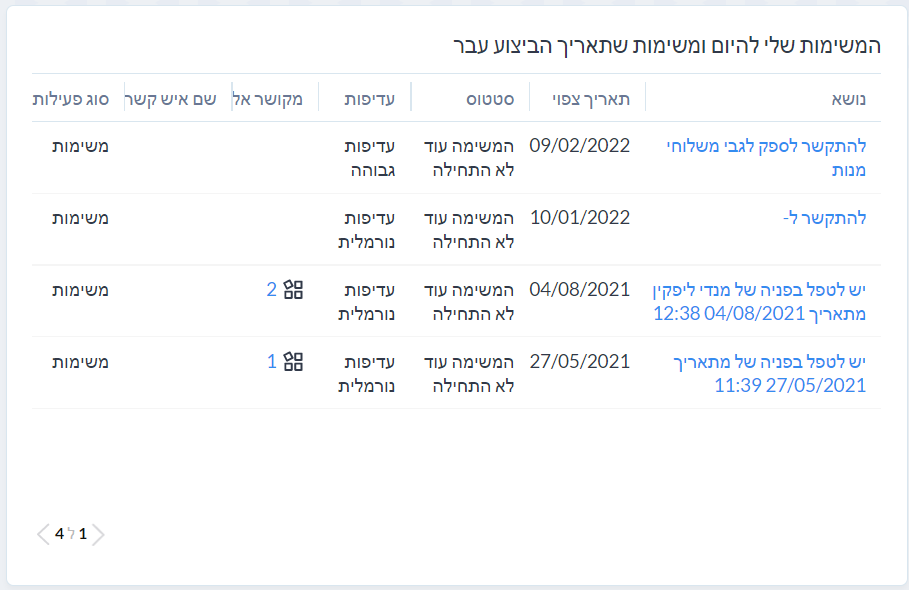The width and height of the screenshot is (909, 590).
Task: Open the related modules icon beside count 1
Action: pyautogui.click(x=293, y=362)
